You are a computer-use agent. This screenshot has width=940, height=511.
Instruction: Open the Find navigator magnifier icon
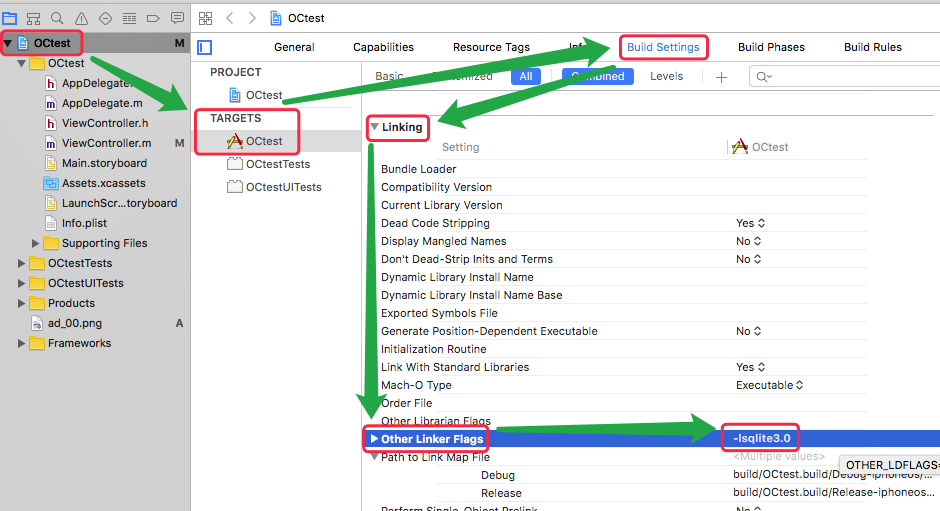coord(57,18)
